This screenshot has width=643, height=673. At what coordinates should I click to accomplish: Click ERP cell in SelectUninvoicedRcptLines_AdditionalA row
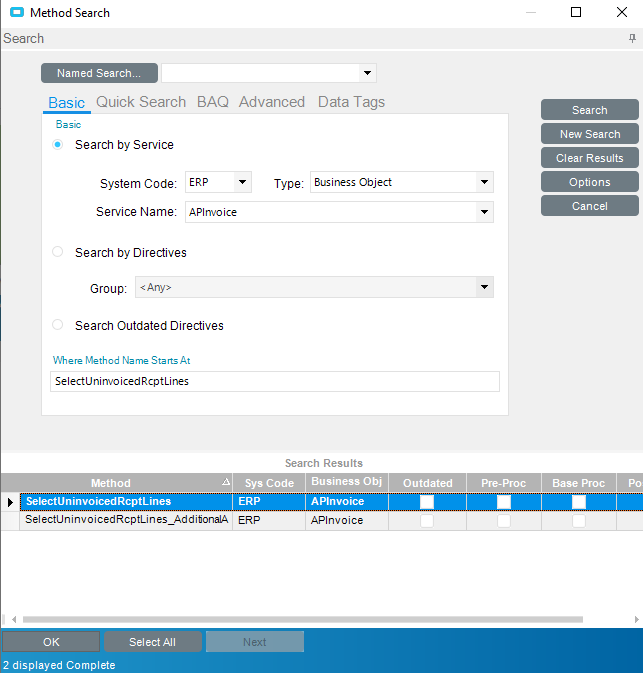(269, 520)
